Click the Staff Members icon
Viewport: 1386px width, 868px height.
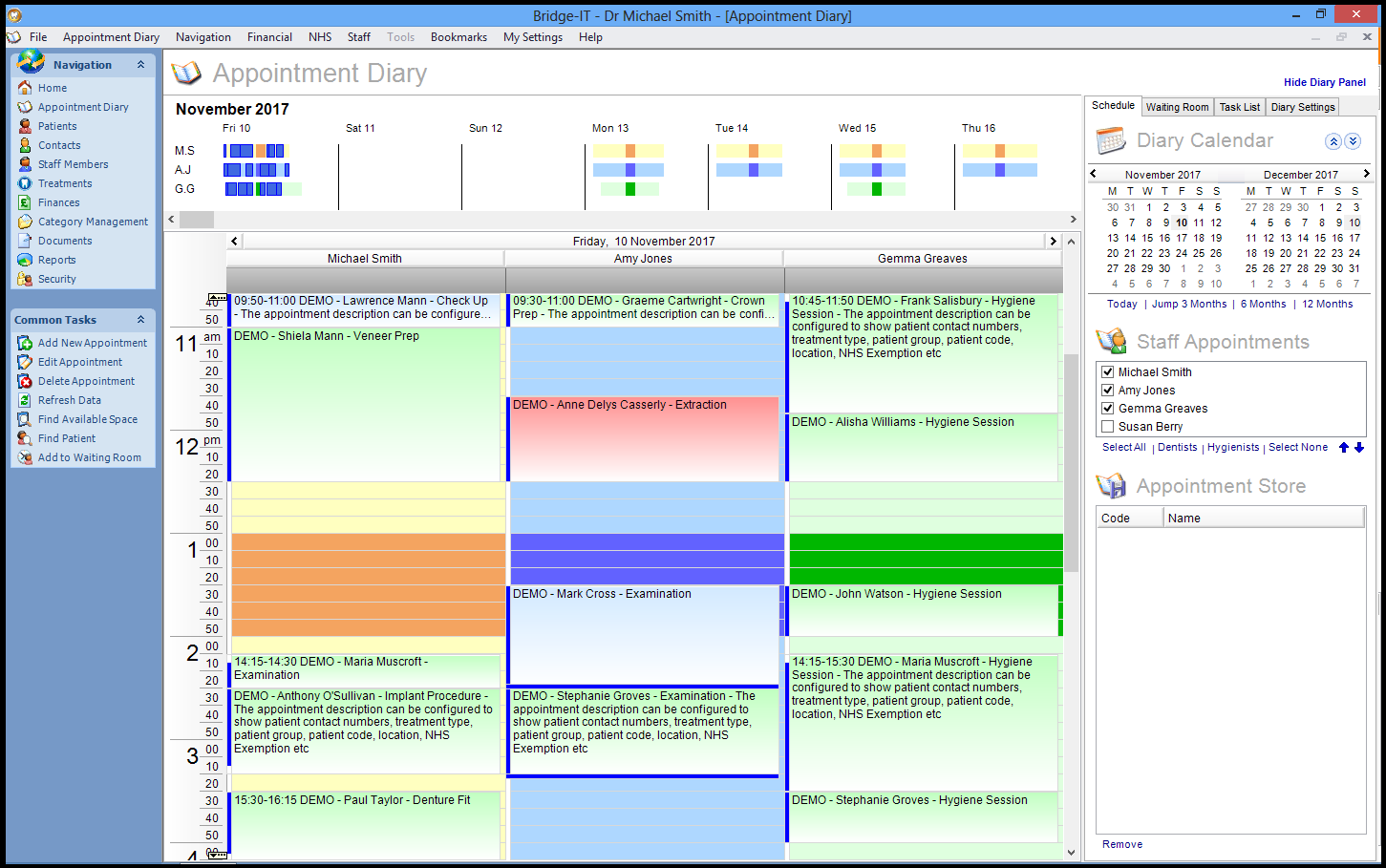pos(25,164)
